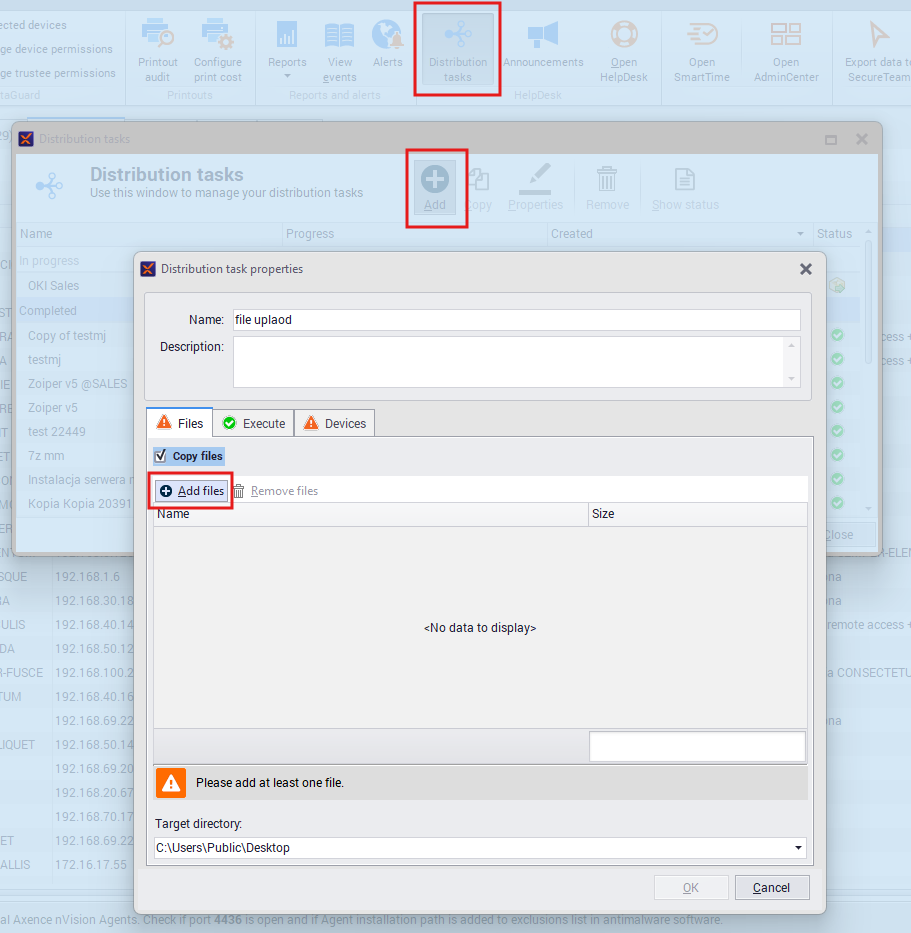911x933 pixels.
Task: Open the Reports dropdown arrow
Action: [x=287, y=76]
